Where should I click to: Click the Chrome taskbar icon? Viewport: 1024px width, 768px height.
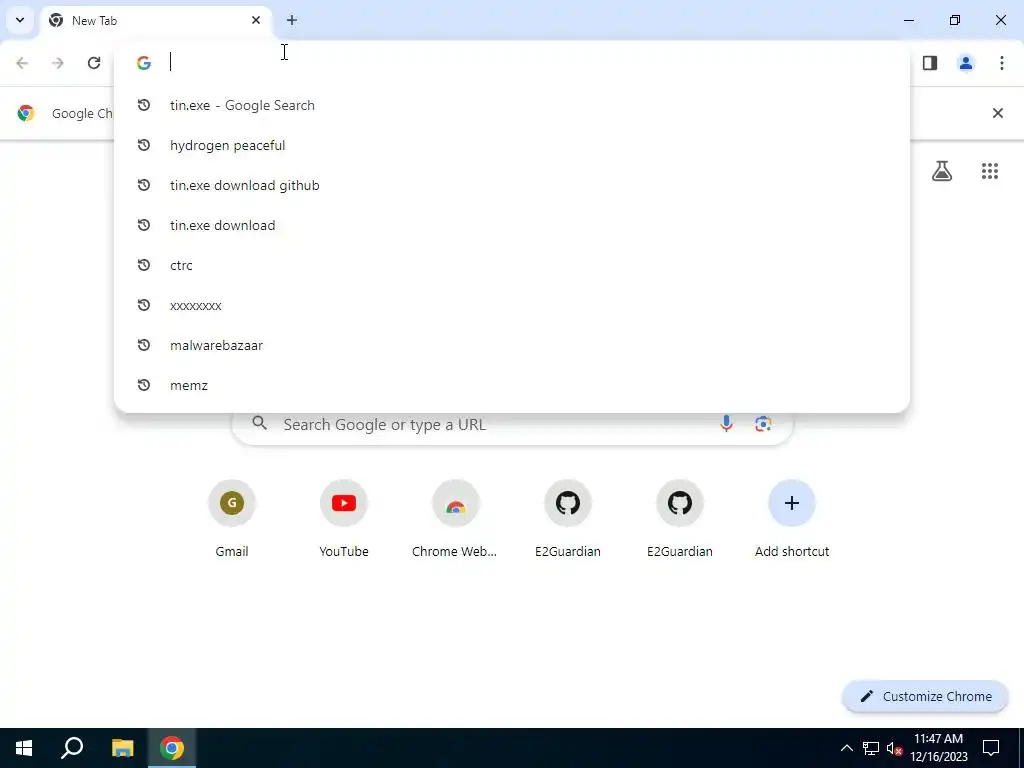[x=172, y=748]
